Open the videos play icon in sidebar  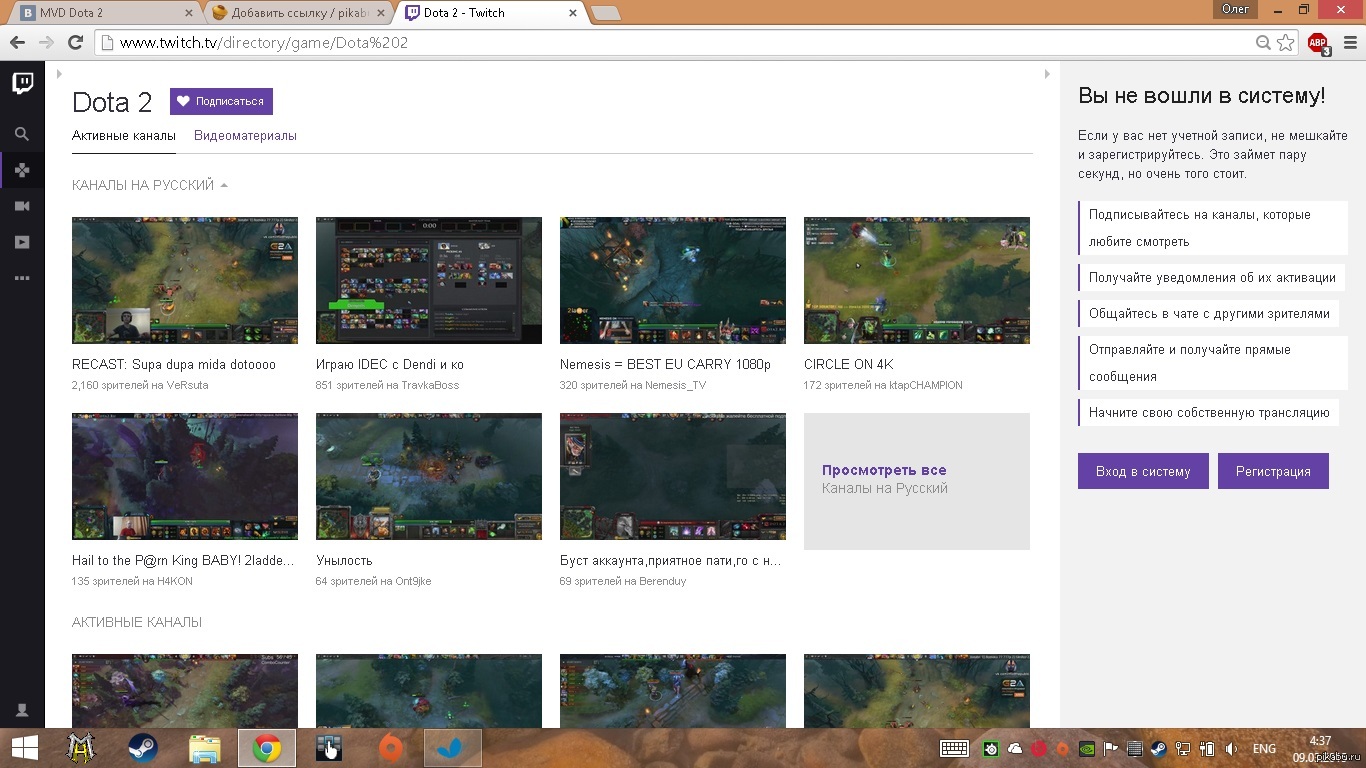(x=22, y=242)
